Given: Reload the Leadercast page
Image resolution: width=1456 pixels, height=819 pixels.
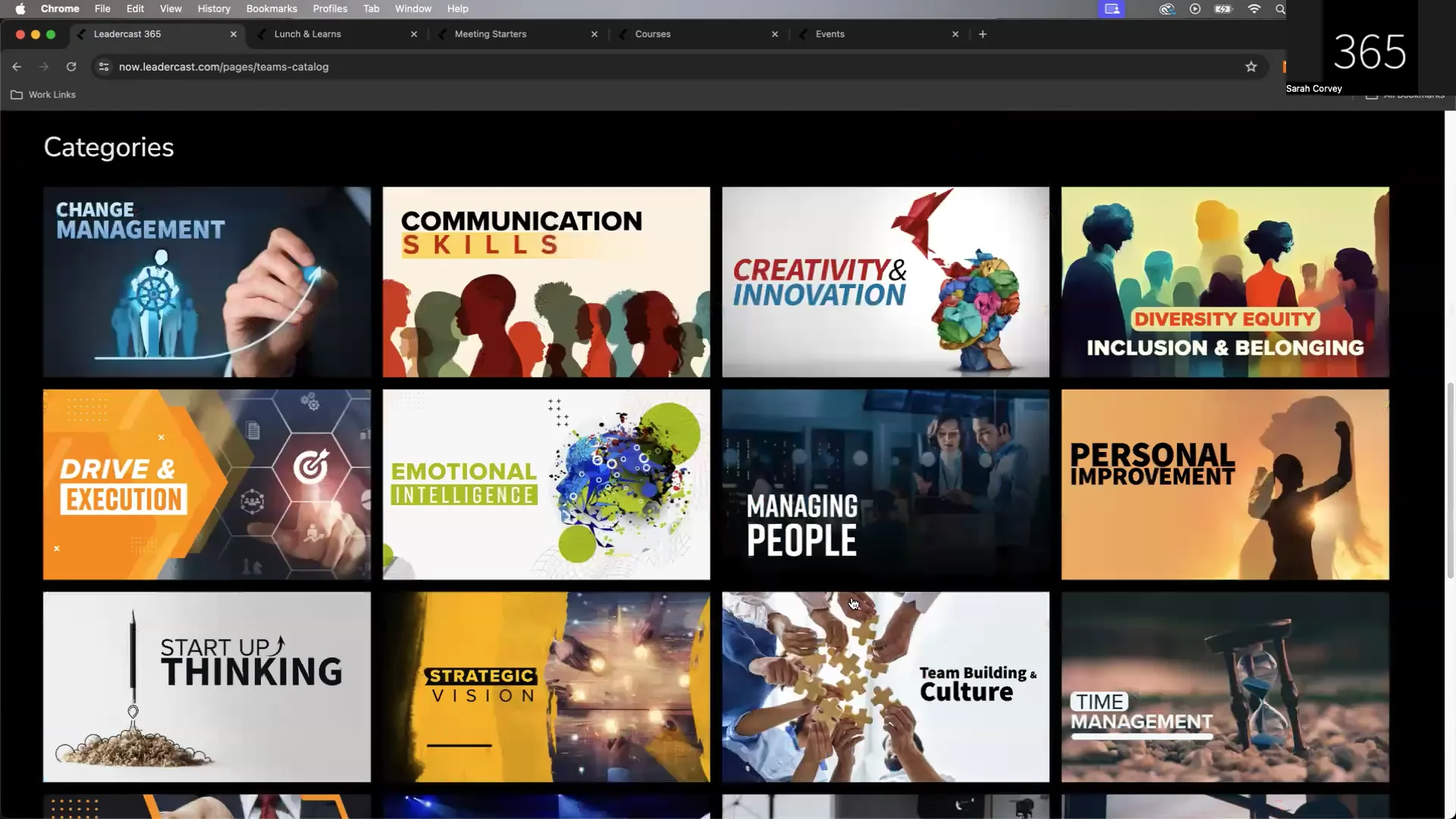Looking at the screenshot, I should pyautogui.click(x=71, y=67).
